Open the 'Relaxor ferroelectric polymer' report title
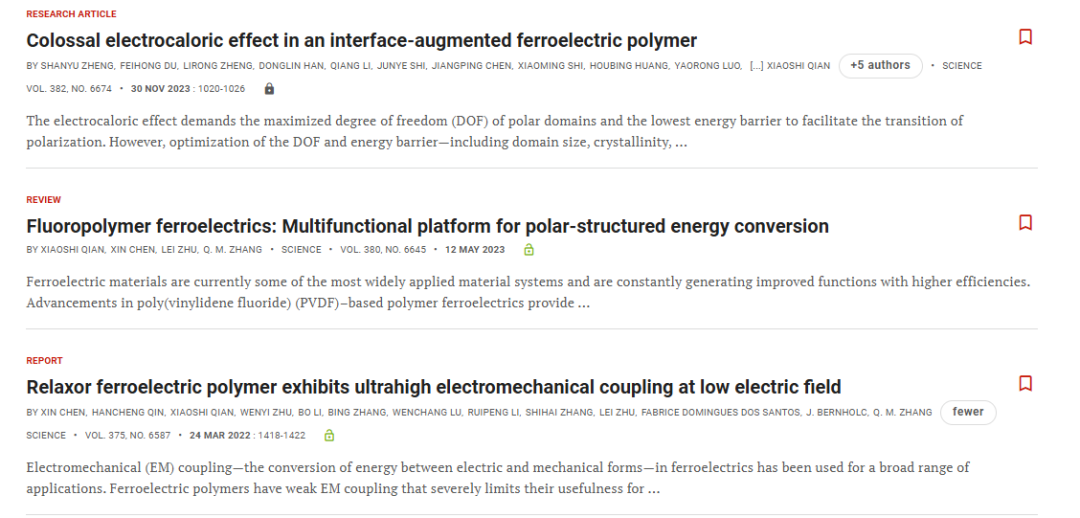The width and height of the screenshot is (1080, 518). click(x=433, y=387)
